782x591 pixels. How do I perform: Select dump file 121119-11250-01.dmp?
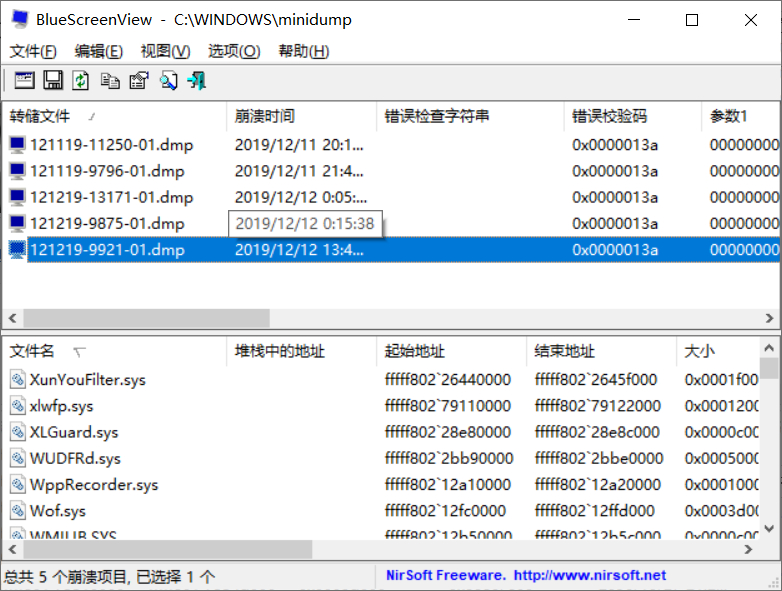point(111,145)
